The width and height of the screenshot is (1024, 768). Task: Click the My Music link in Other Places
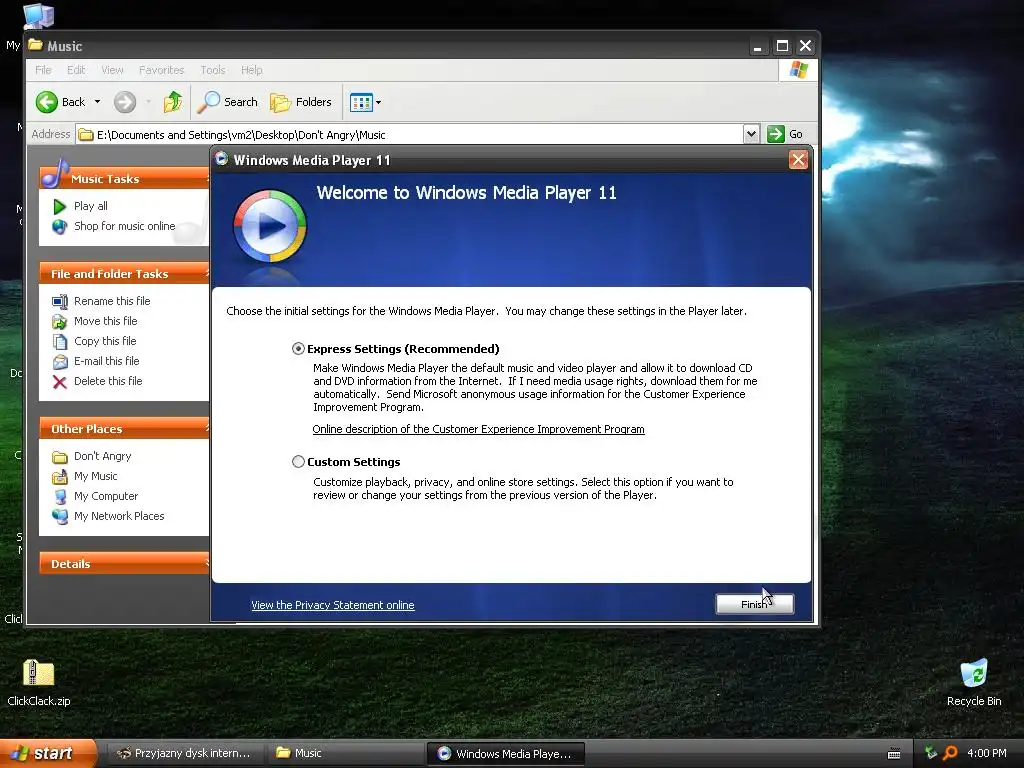click(x=96, y=476)
